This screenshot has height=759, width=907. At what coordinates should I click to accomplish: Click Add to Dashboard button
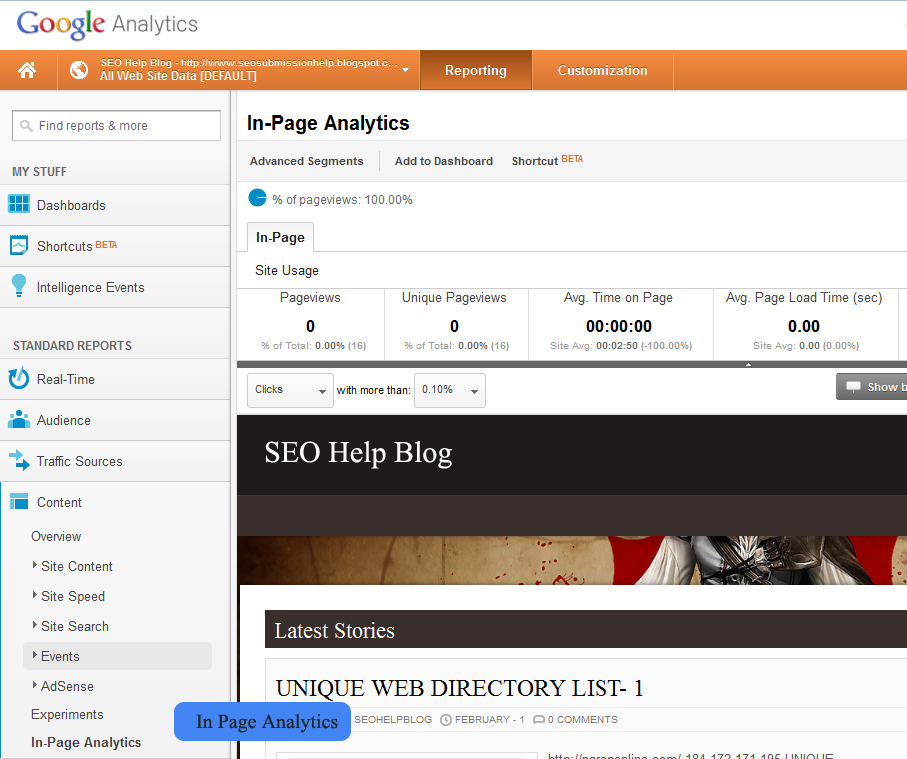(444, 161)
